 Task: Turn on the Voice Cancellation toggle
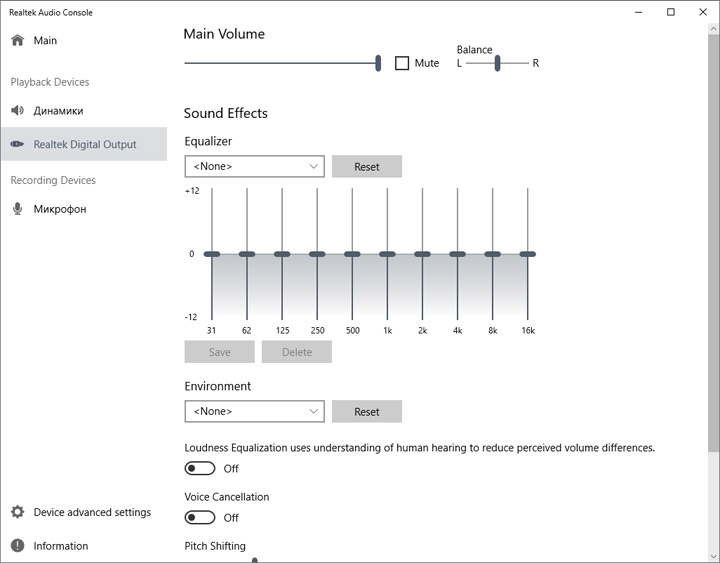click(x=200, y=517)
